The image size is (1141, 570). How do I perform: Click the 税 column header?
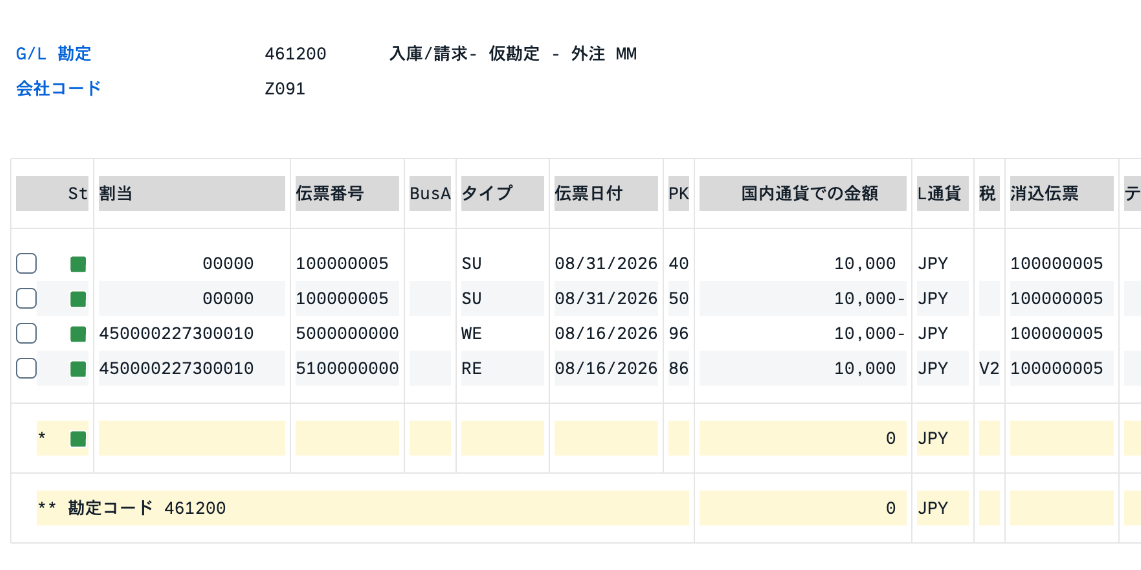989,194
